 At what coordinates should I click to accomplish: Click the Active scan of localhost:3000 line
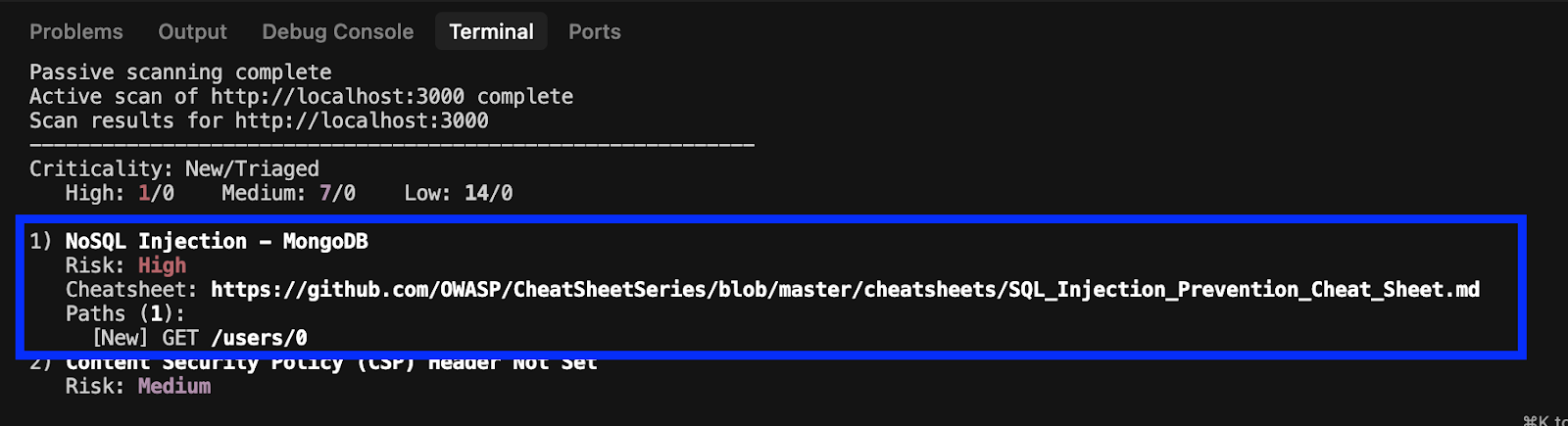pyautogui.click(x=301, y=96)
